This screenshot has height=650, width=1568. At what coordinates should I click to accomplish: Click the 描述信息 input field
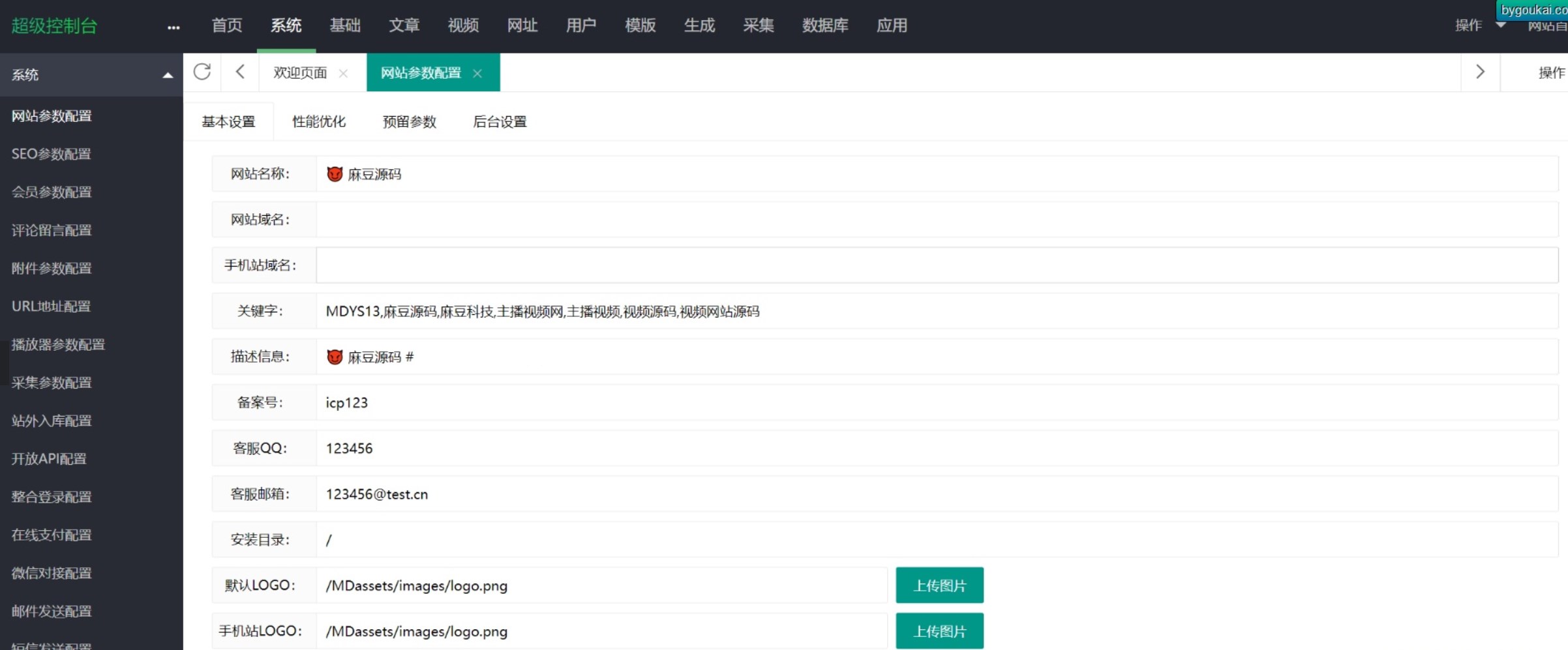pos(937,357)
